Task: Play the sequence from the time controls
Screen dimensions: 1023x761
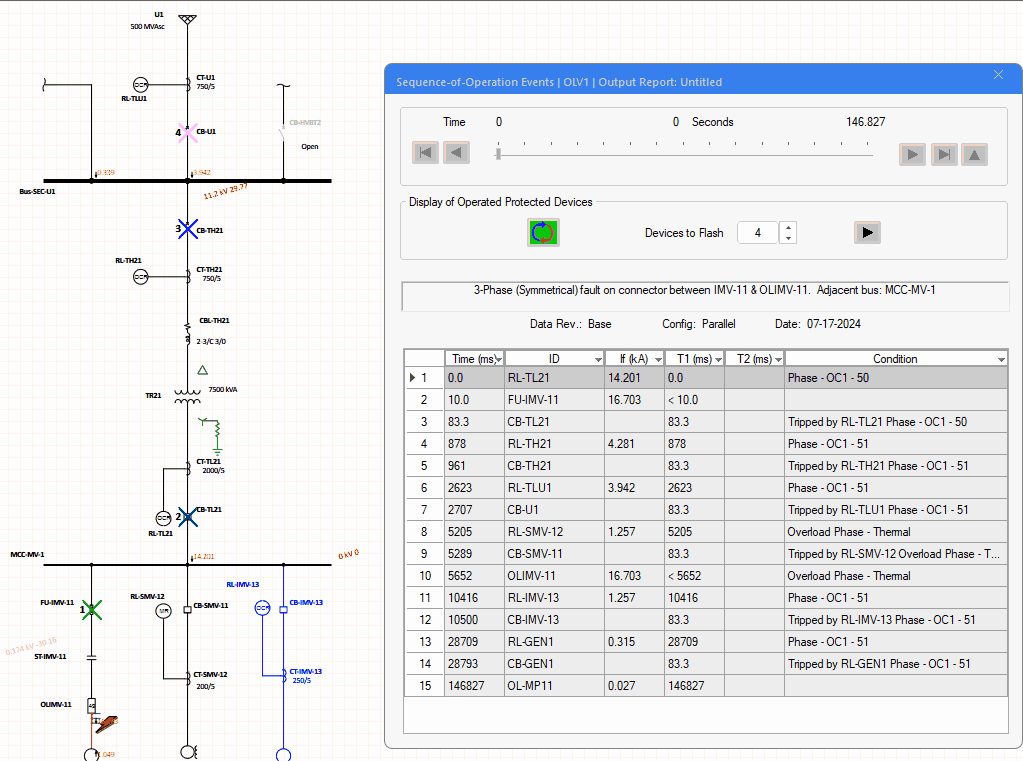Action: tap(912, 154)
